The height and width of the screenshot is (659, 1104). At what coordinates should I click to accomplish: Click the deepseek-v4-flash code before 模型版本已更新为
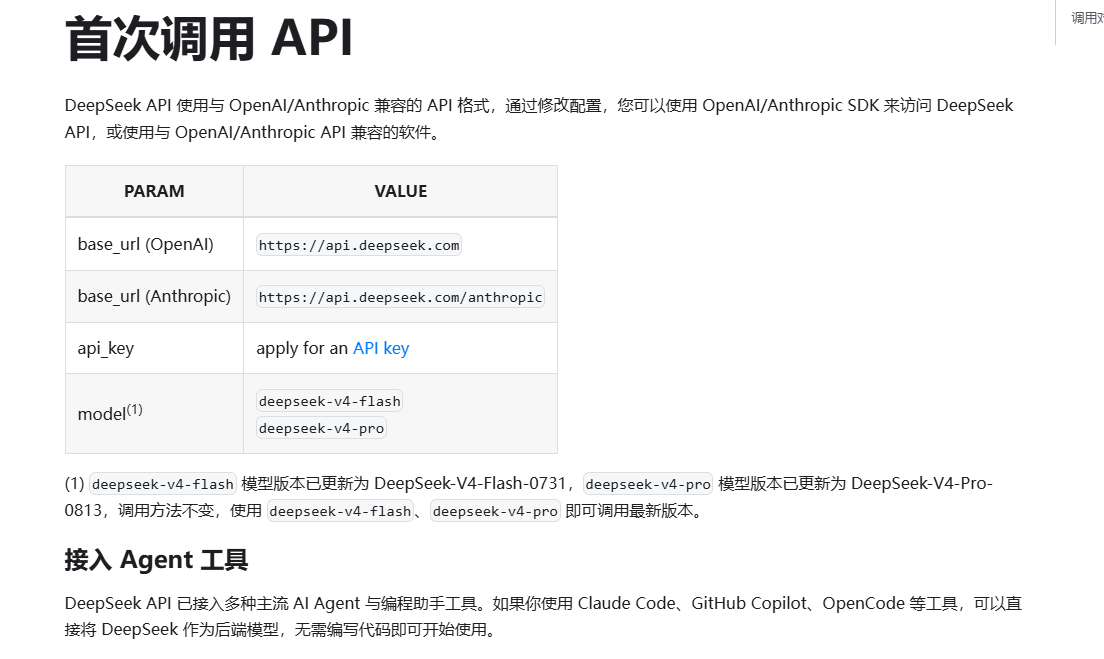[x=163, y=484]
